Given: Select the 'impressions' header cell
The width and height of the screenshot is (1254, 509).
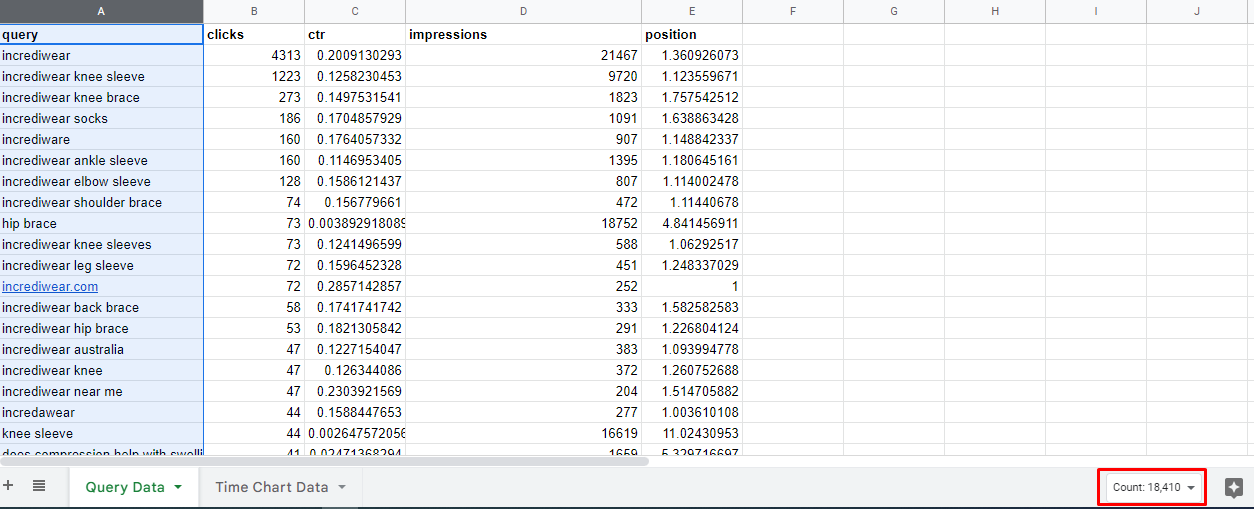Looking at the screenshot, I should [x=524, y=34].
